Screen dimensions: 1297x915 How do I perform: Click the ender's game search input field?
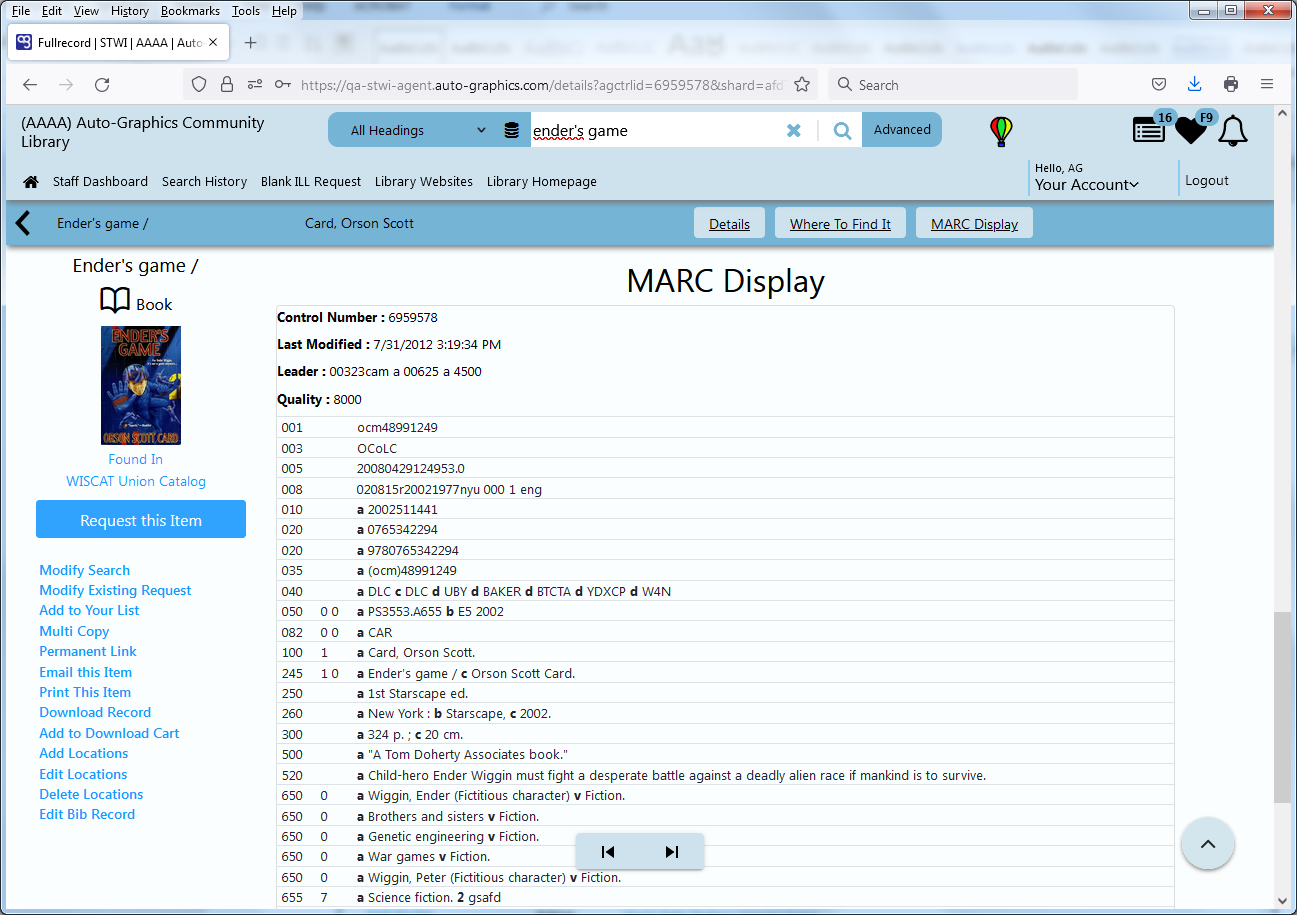pyautogui.click(x=655, y=130)
